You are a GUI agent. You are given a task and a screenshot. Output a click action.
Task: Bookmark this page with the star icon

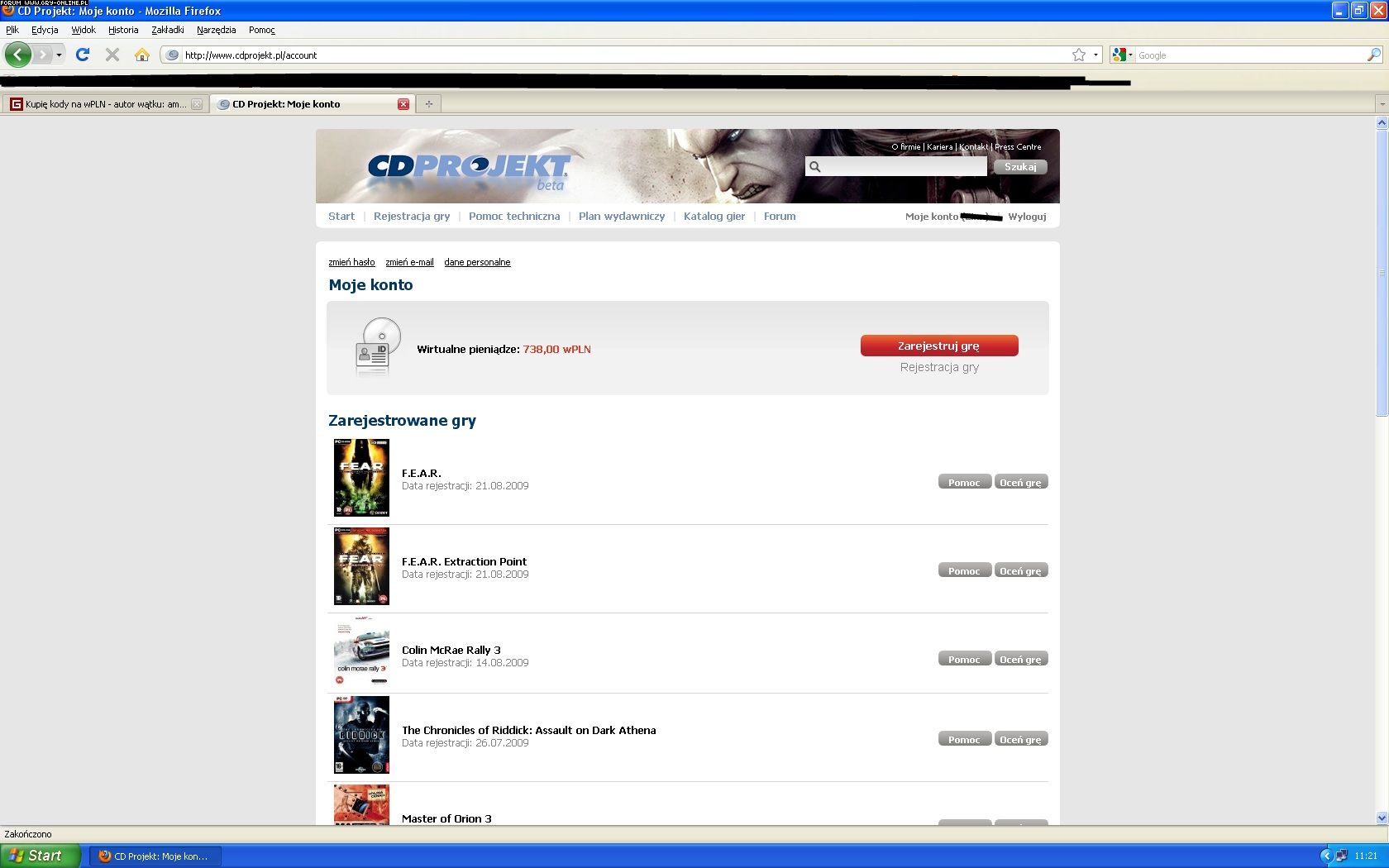(1079, 55)
